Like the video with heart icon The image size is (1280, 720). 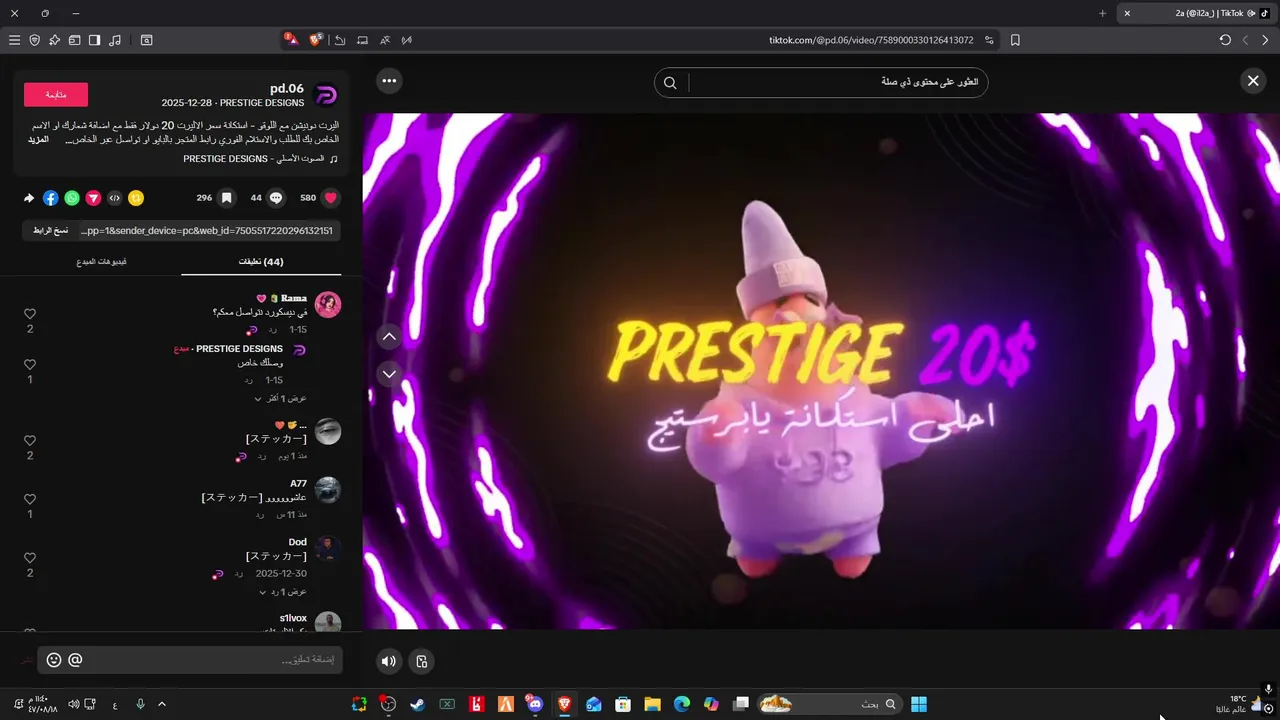tap(331, 198)
